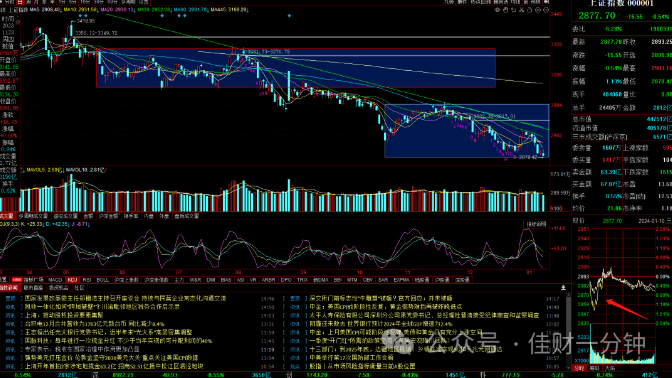Open headline starting with 国家发展改革委
The height and width of the screenshot is (378, 672).
125,298
